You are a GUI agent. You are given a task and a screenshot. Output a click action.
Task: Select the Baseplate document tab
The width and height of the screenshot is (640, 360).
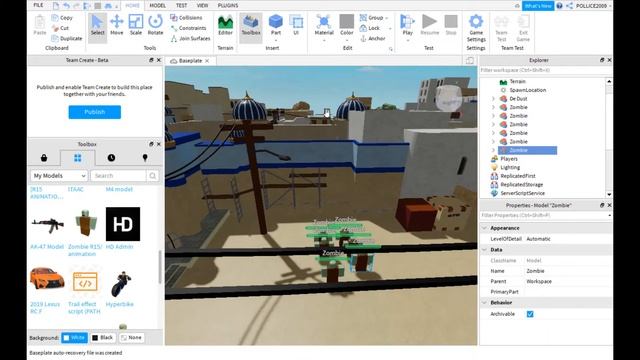point(190,61)
